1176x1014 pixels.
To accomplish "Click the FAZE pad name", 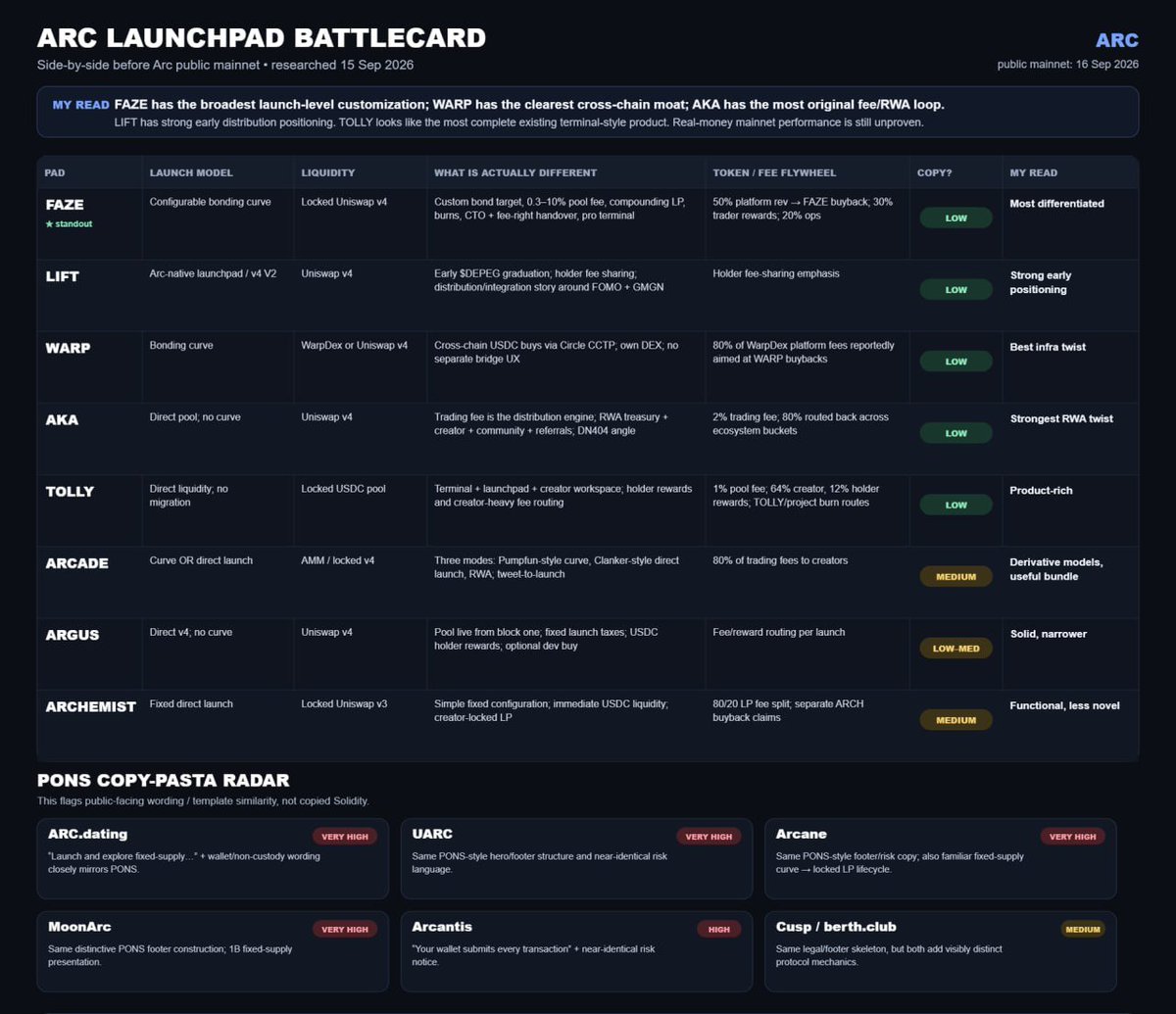I will pos(65,205).
